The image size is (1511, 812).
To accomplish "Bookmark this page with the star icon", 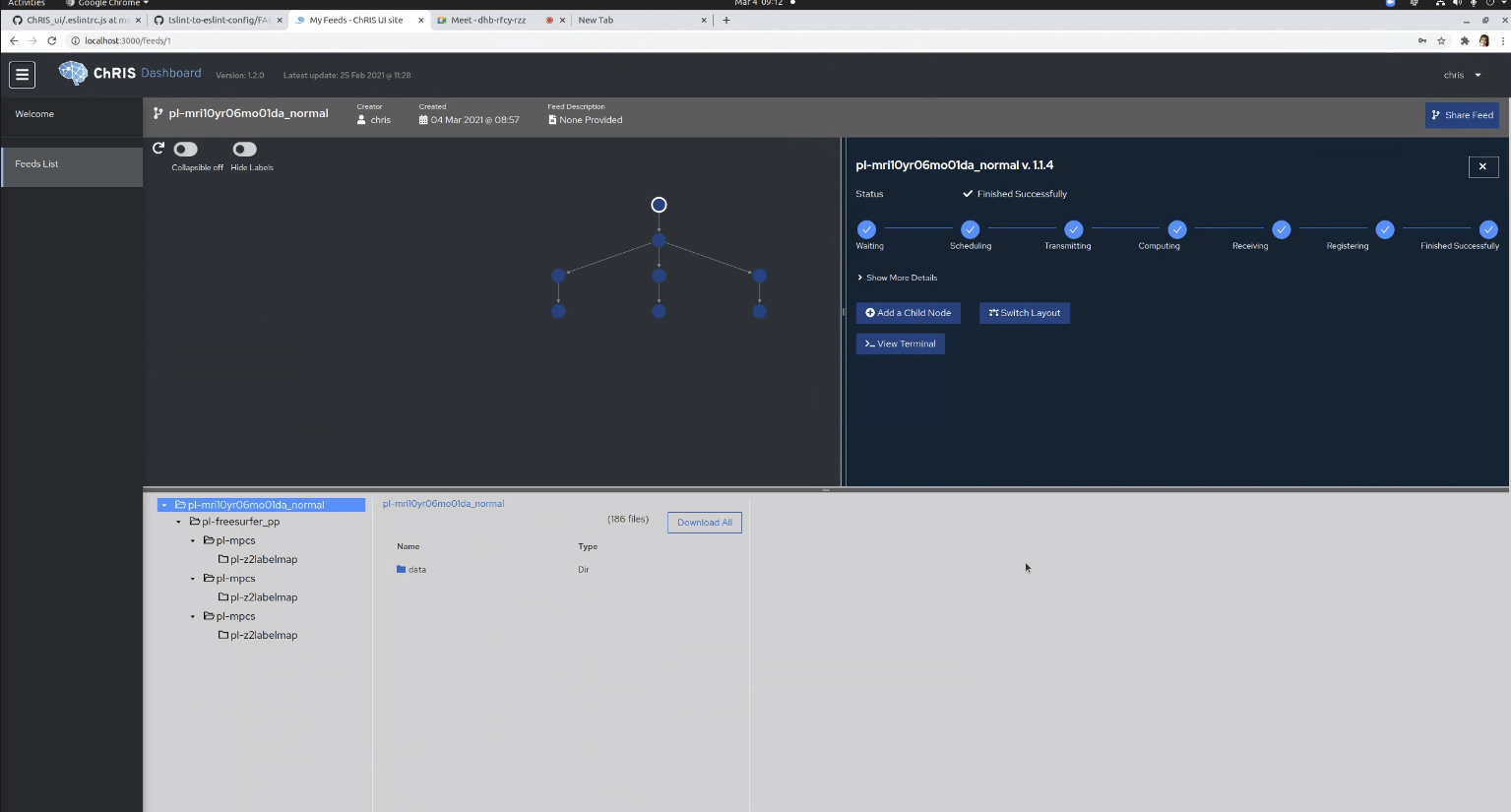I will [1441, 40].
